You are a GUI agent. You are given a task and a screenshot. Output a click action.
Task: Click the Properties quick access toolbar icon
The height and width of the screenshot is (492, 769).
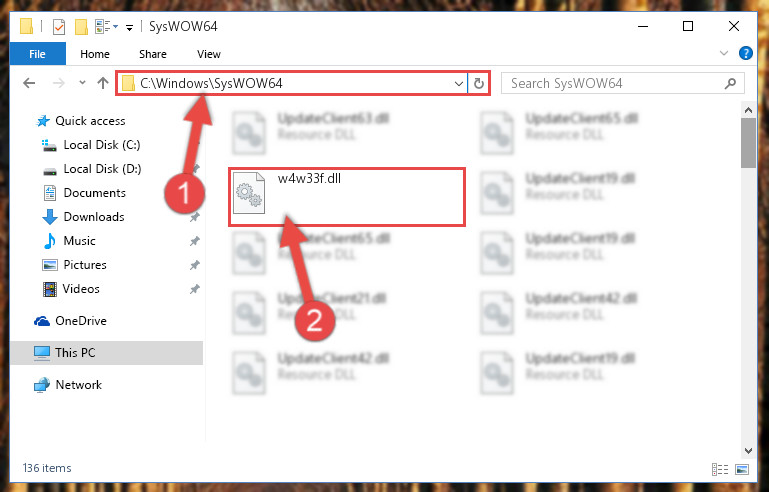(59, 26)
